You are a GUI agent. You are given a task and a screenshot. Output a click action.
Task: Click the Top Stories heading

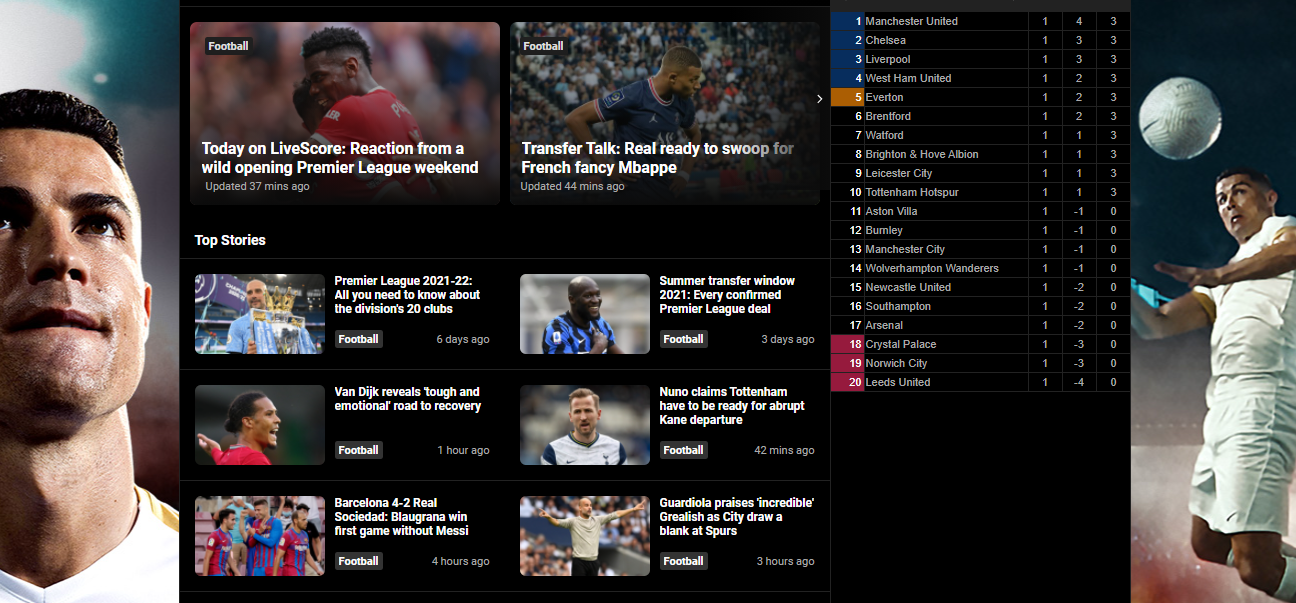[230, 240]
